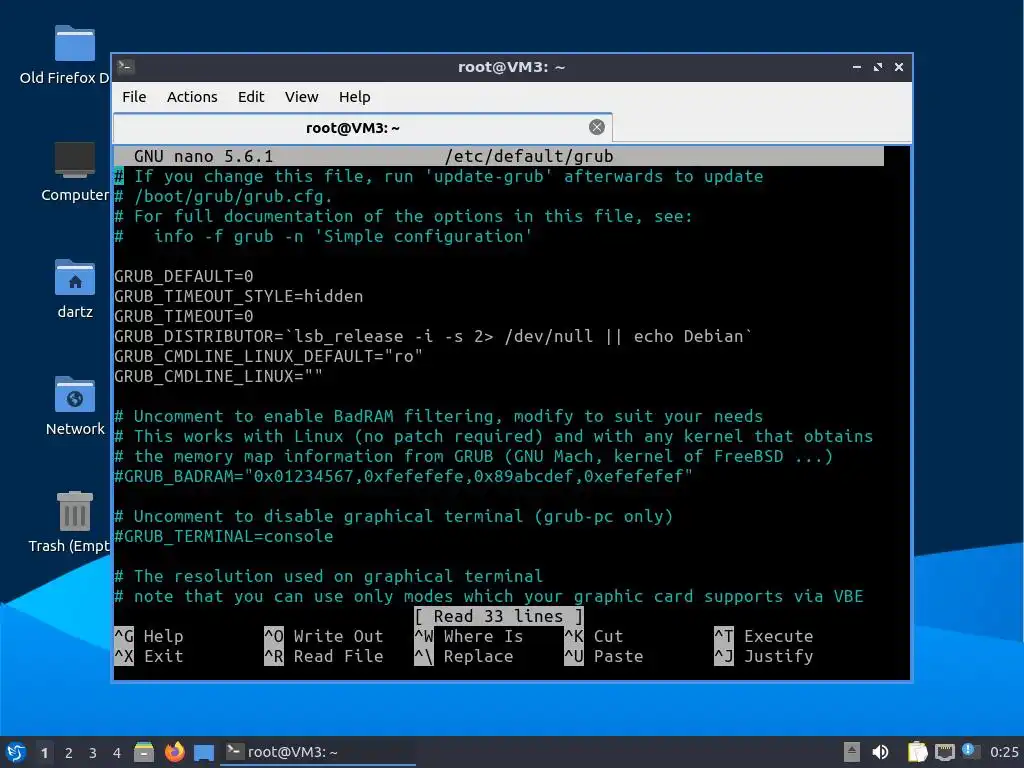
Task: Click the 'info -f grub' comment line
Action: click(323, 236)
